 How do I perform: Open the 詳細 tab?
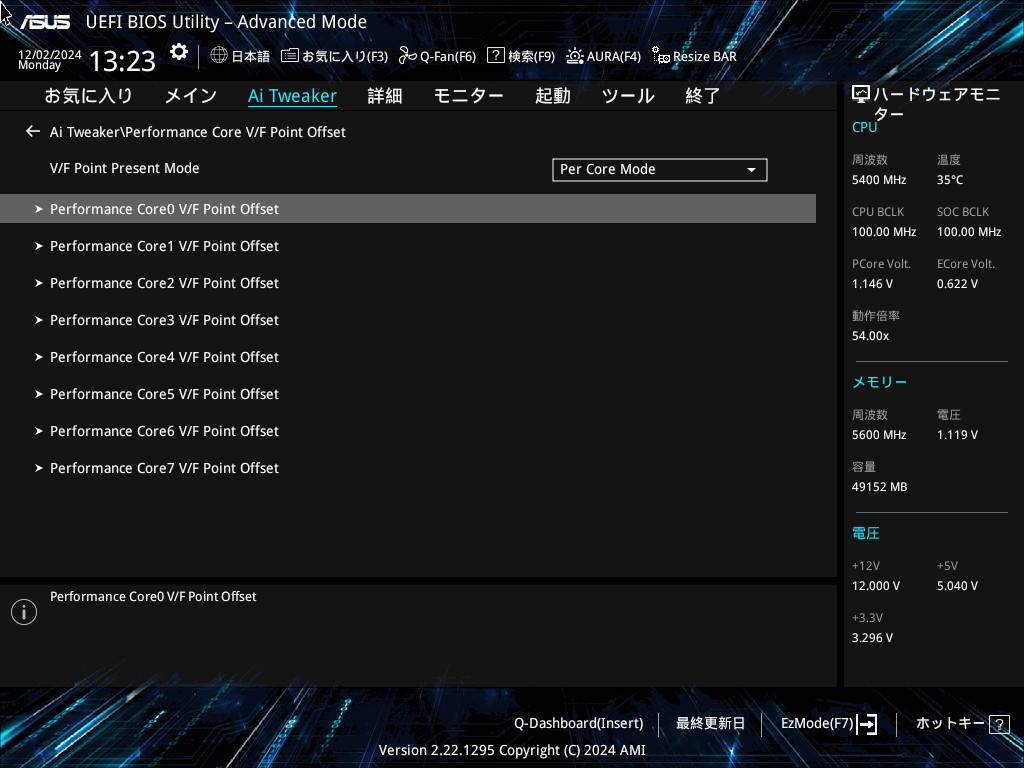click(385, 95)
